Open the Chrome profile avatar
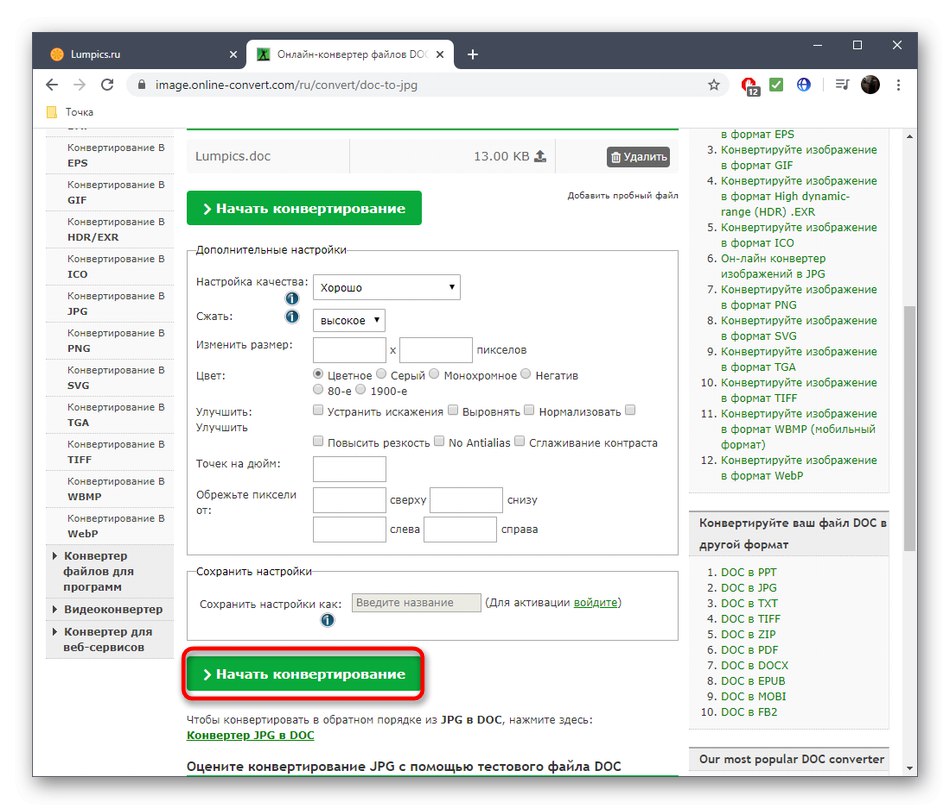The width and height of the screenshot is (950, 809). point(870,85)
